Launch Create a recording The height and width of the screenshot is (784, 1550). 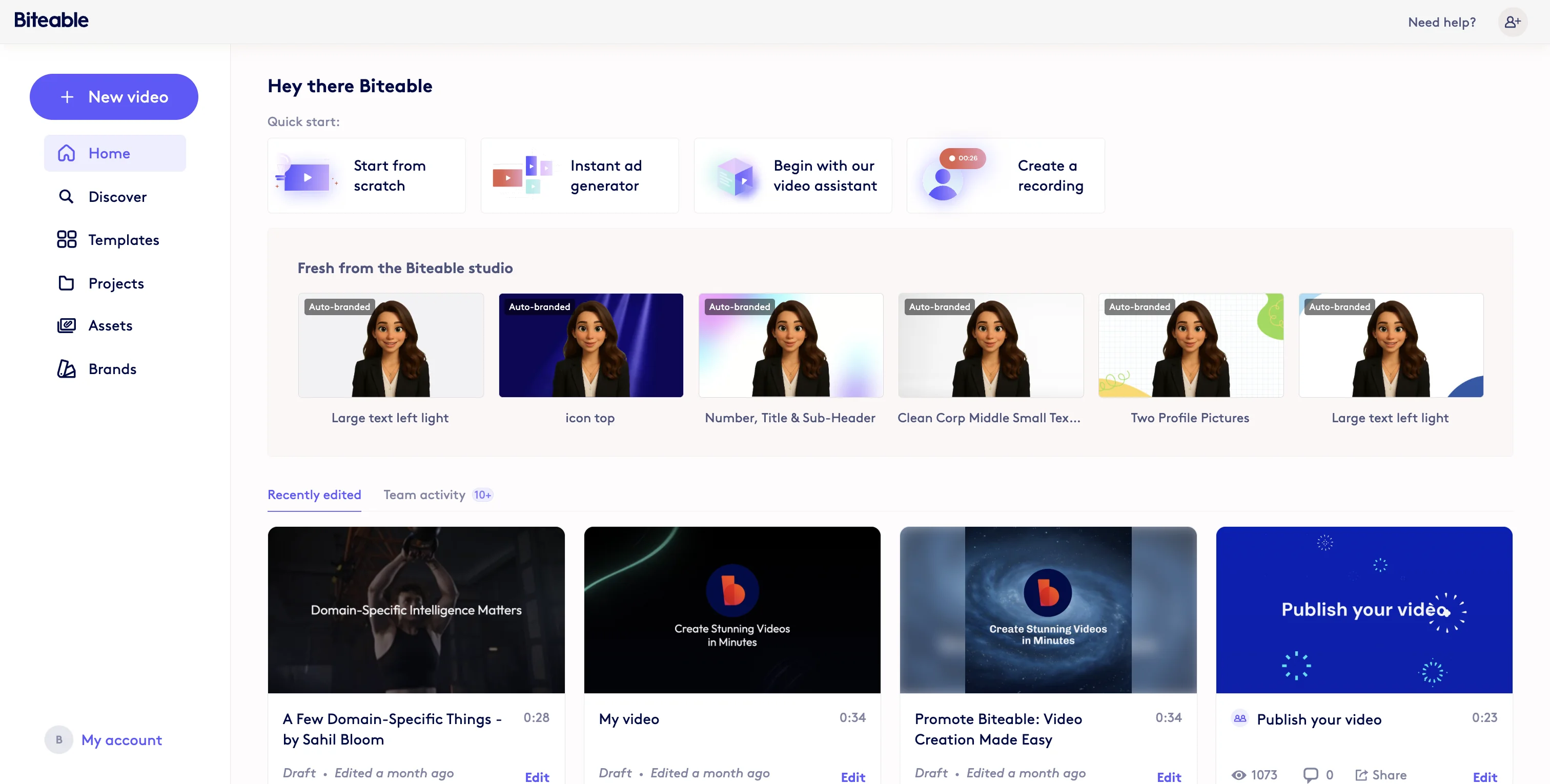[1004, 175]
